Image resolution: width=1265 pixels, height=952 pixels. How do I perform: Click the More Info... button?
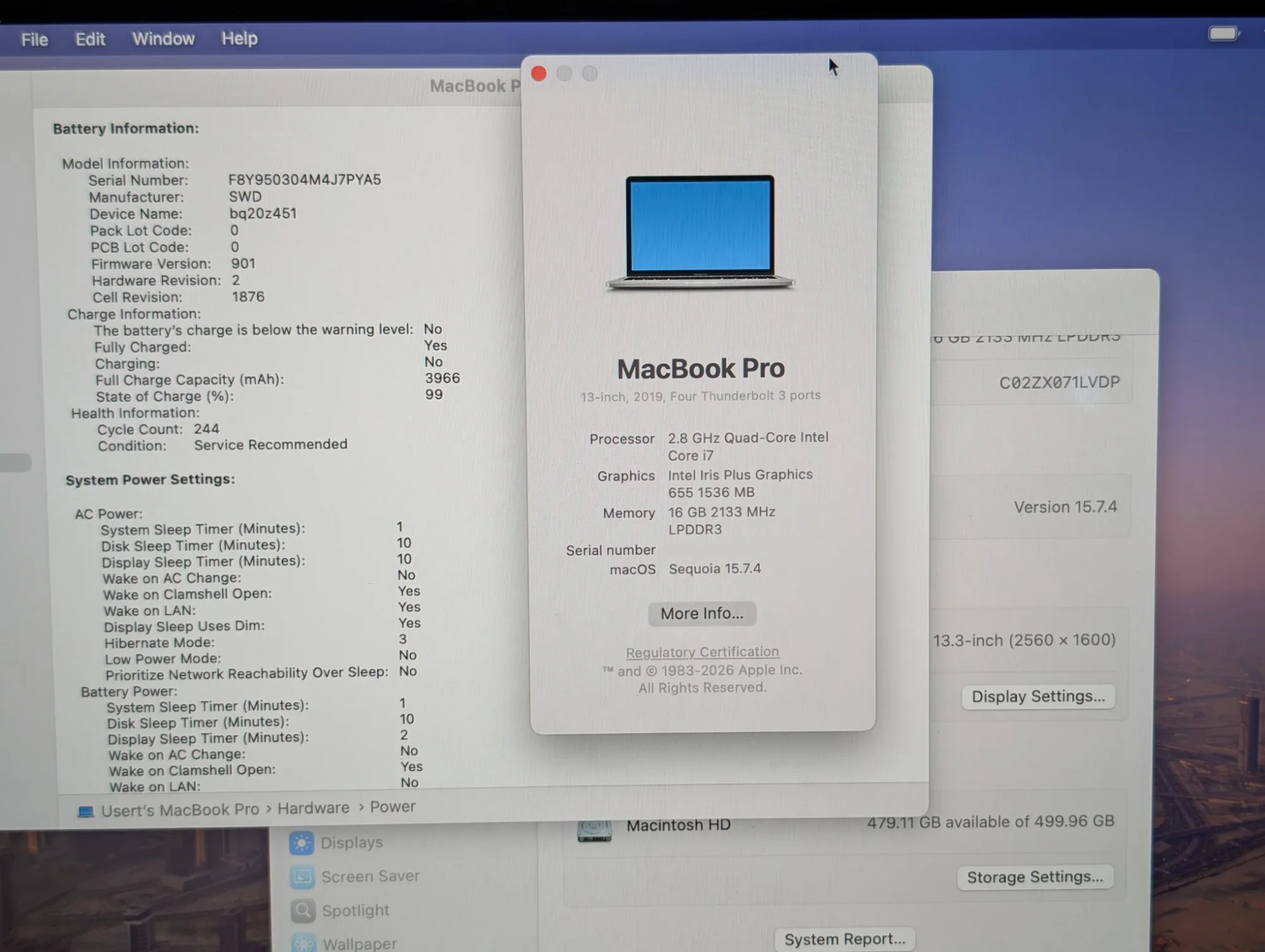click(701, 614)
